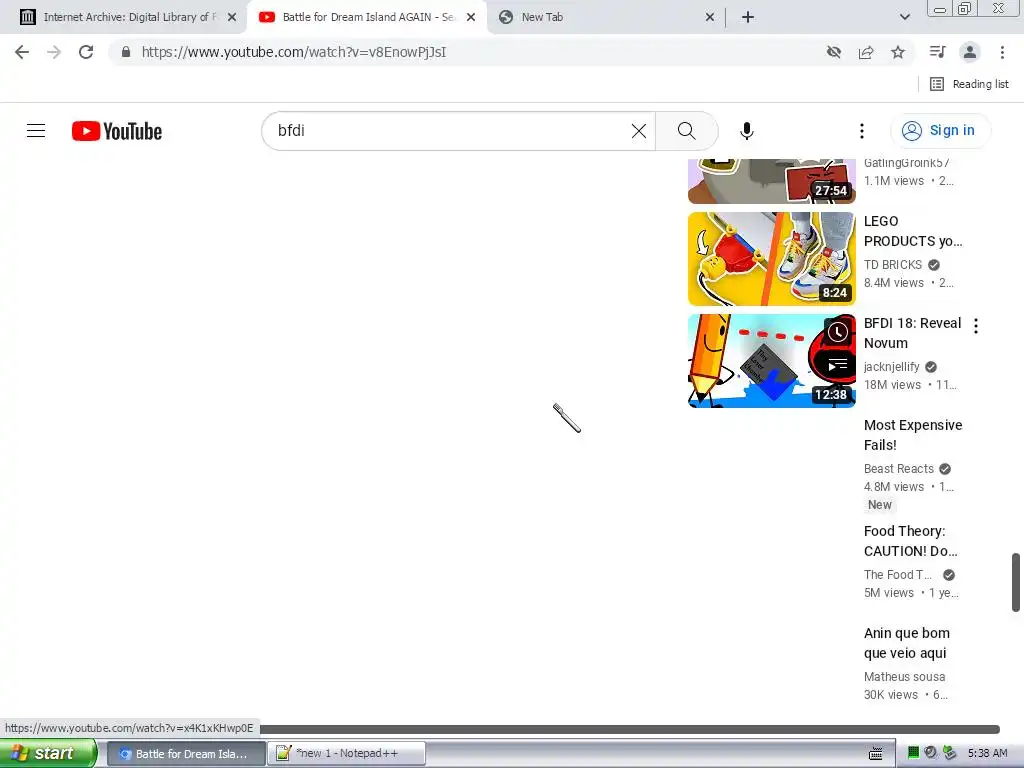Image resolution: width=1024 pixels, height=768 pixels.
Task: Open Most Expensive Fails! video title
Action: (x=913, y=435)
